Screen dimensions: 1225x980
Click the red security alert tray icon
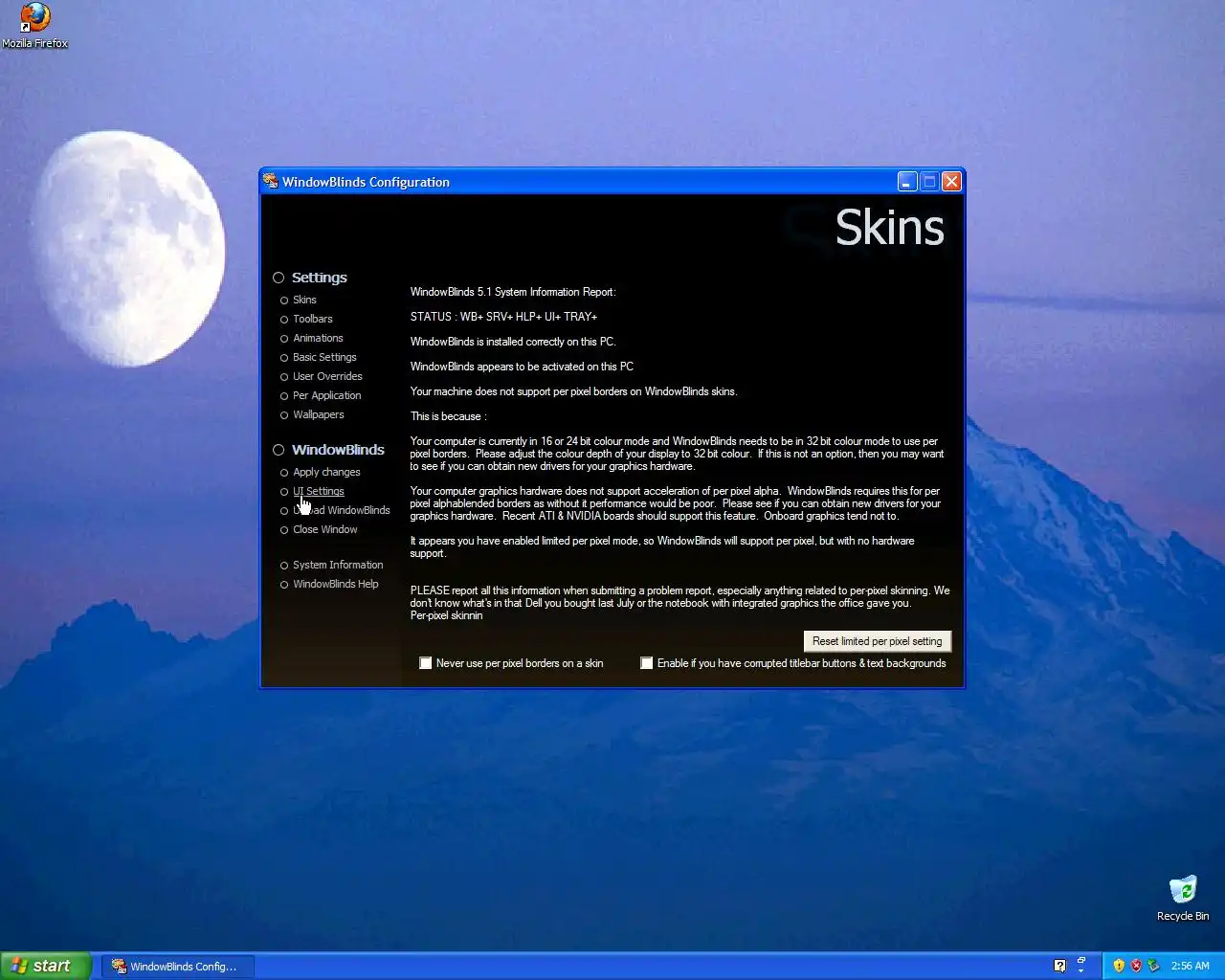1136,966
